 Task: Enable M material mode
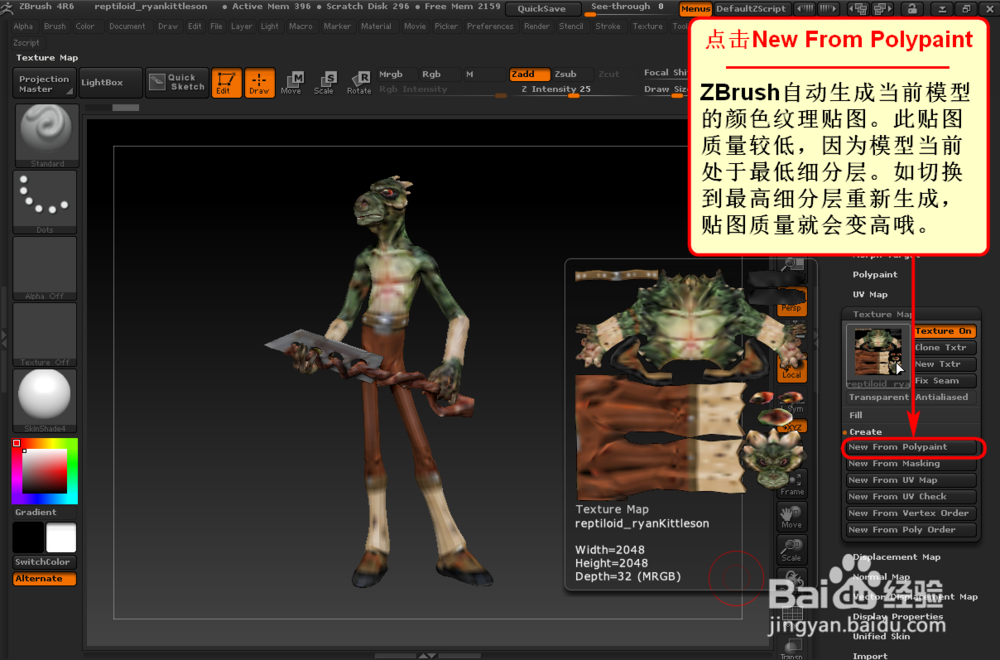(x=483, y=74)
